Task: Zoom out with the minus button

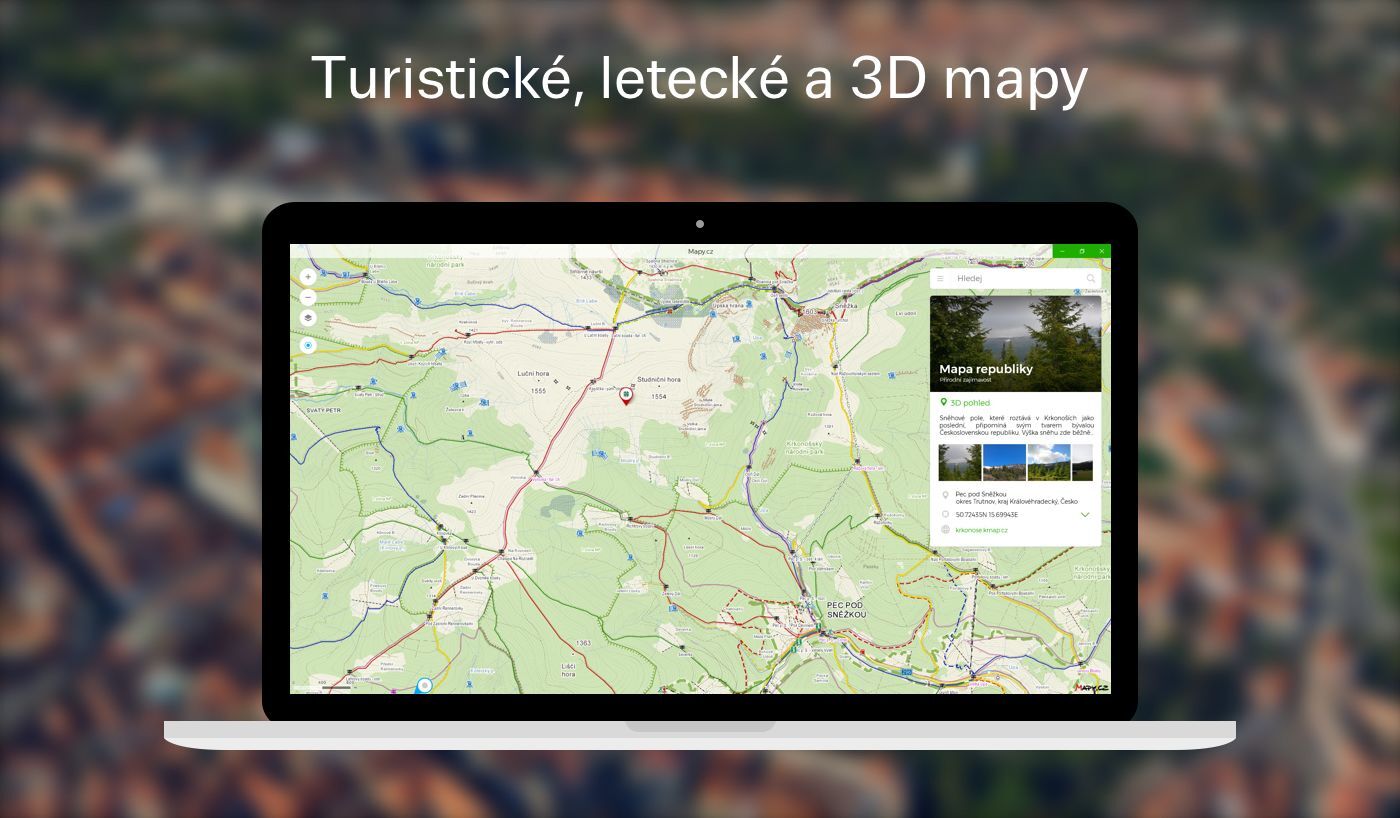Action: point(308,297)
